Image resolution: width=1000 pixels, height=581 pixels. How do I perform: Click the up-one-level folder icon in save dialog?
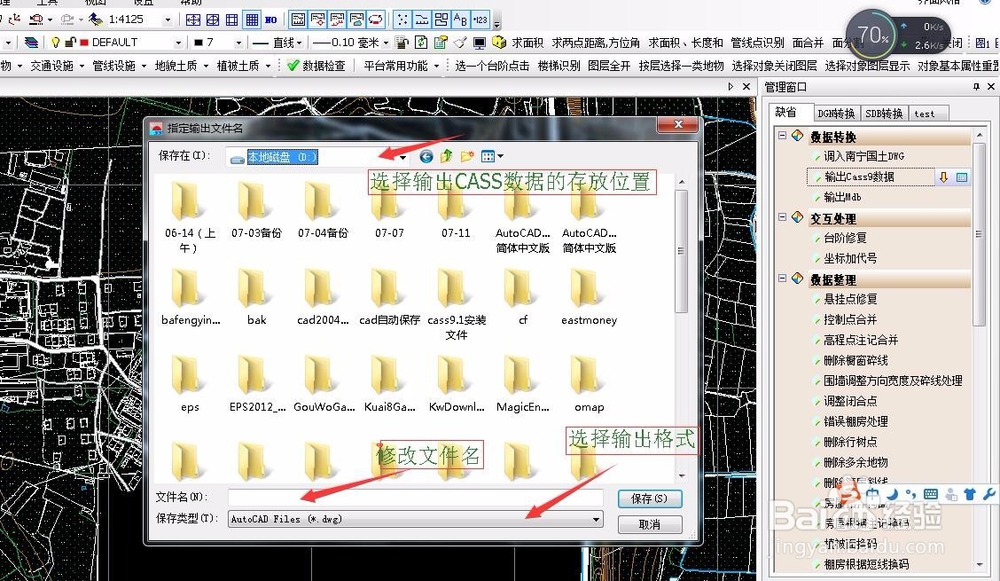[445, 155]
